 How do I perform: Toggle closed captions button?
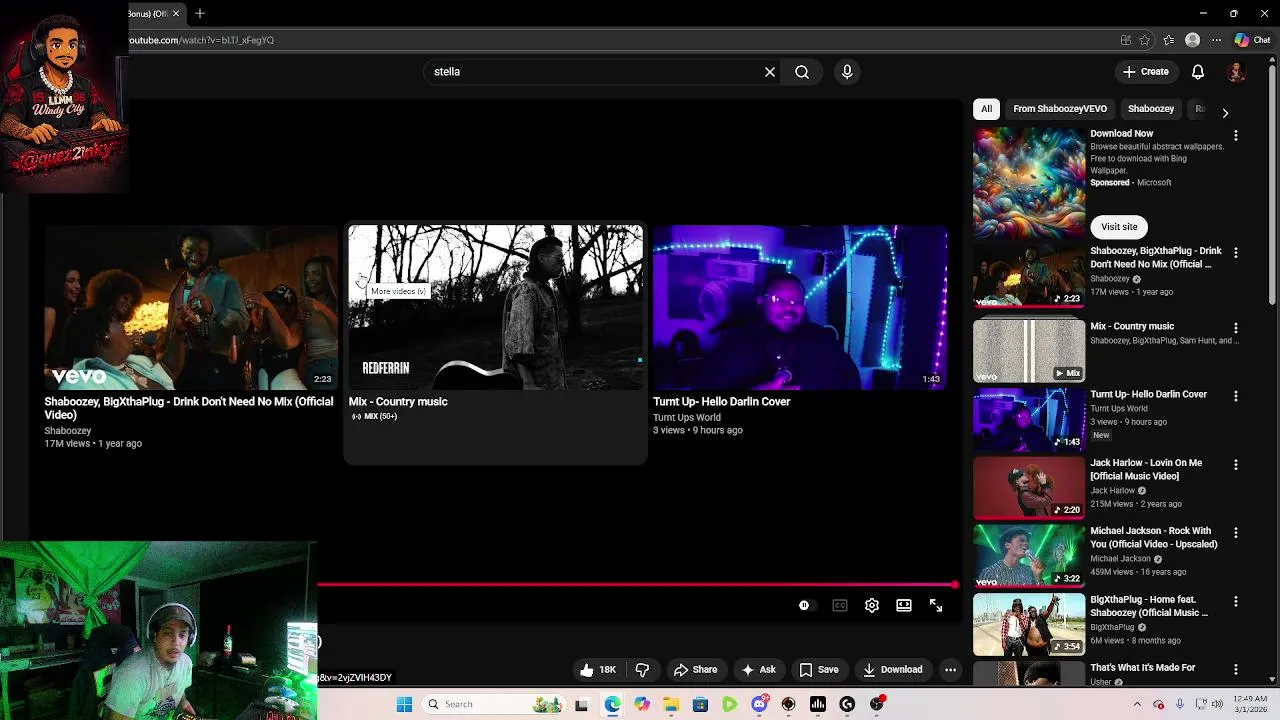(x=840, y=605)
